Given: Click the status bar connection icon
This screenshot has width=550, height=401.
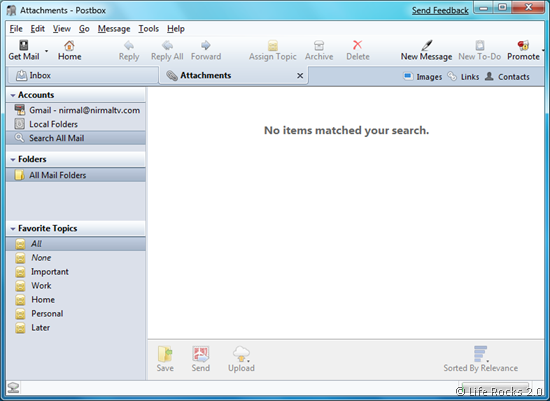Looking at the screenshot, I should coord(13,388).
